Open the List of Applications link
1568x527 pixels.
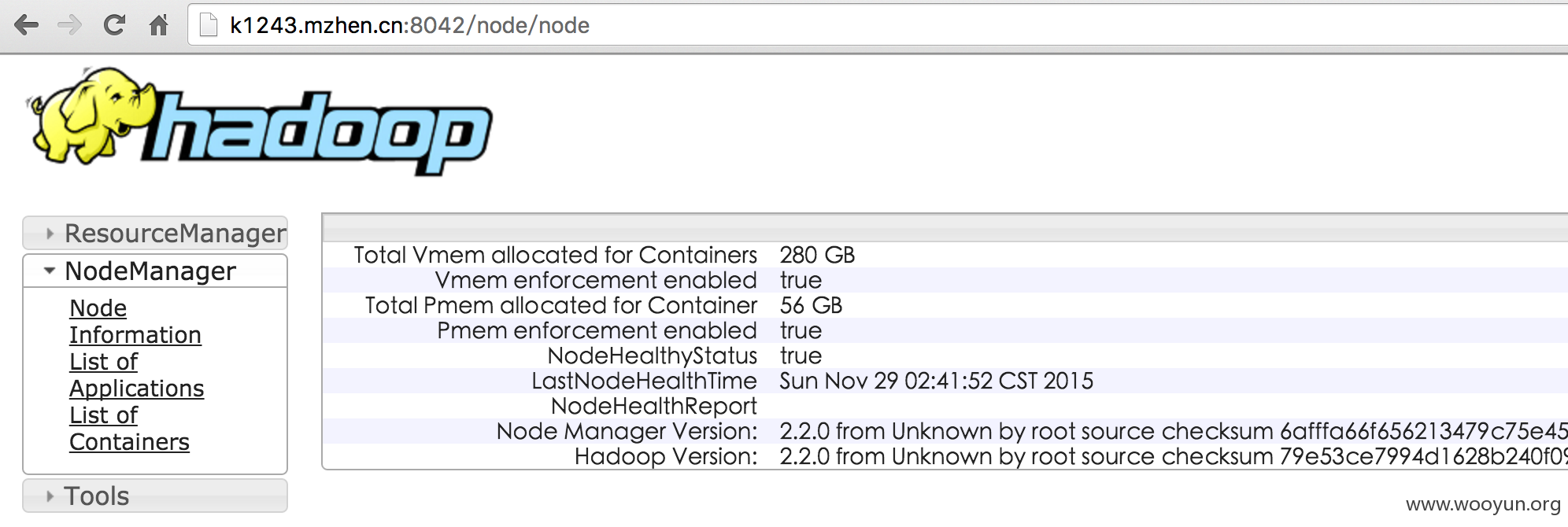tap(137, 375)
